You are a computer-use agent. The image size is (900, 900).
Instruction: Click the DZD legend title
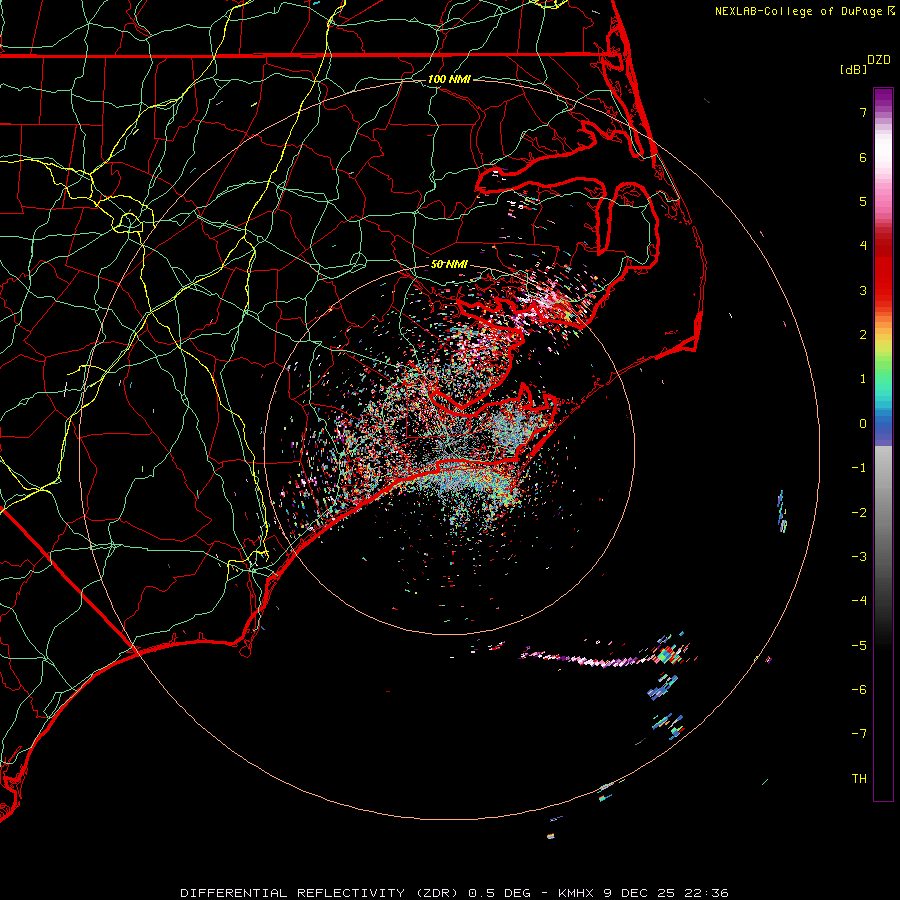pyautogui.click(x=879, y=60)
